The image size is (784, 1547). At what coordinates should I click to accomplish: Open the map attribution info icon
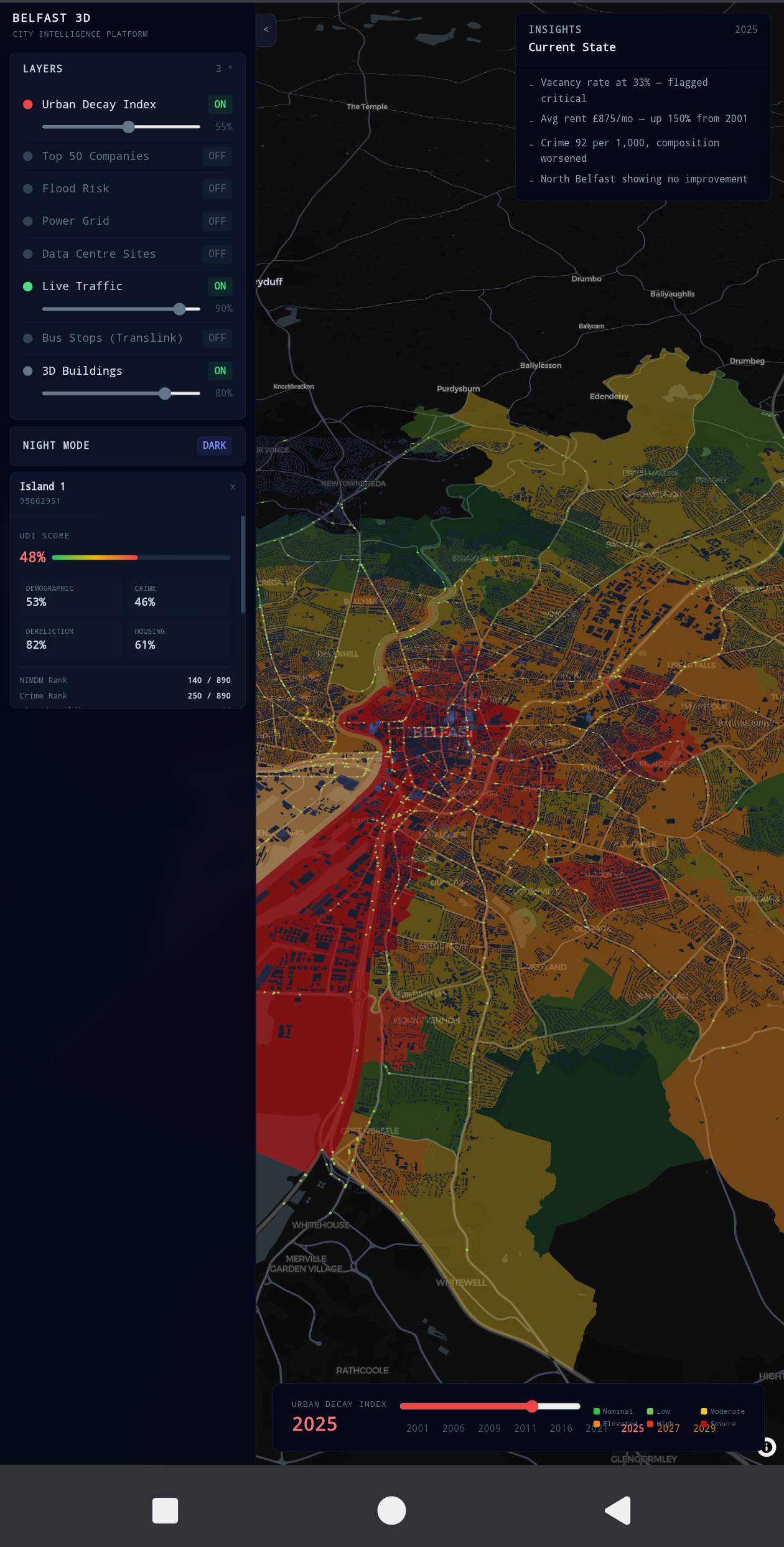[767, 1447]
